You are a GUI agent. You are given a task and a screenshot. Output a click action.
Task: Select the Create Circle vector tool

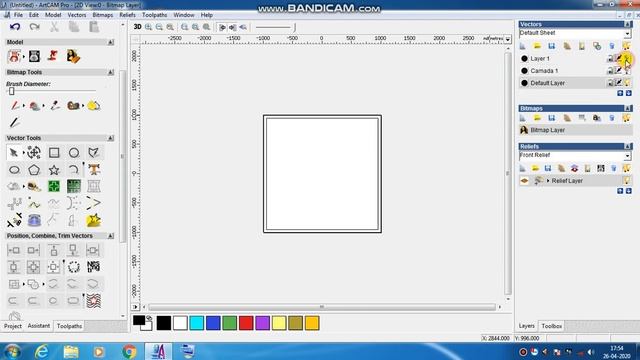74,153
